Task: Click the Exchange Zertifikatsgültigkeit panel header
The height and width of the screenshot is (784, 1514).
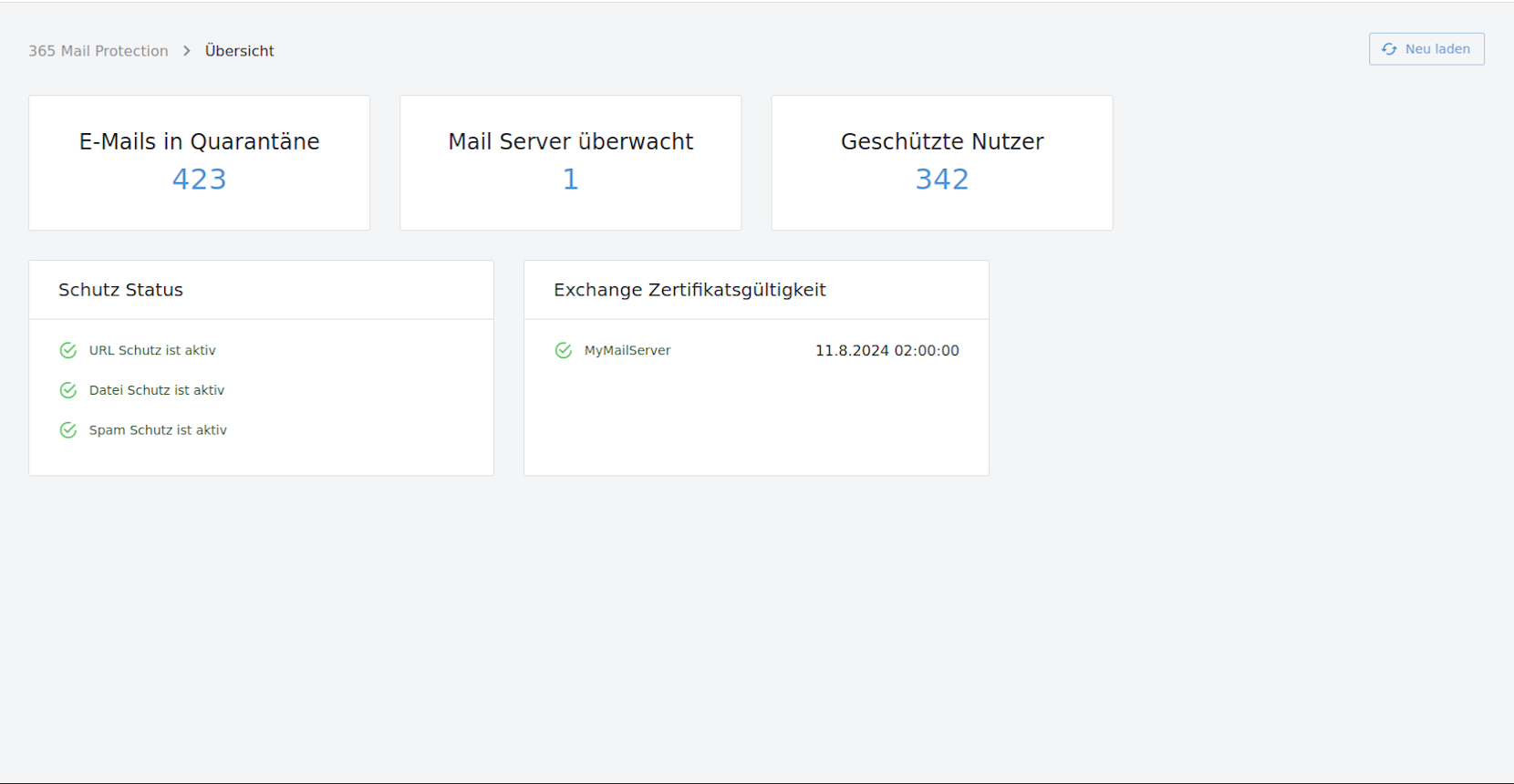Action: 690,290
